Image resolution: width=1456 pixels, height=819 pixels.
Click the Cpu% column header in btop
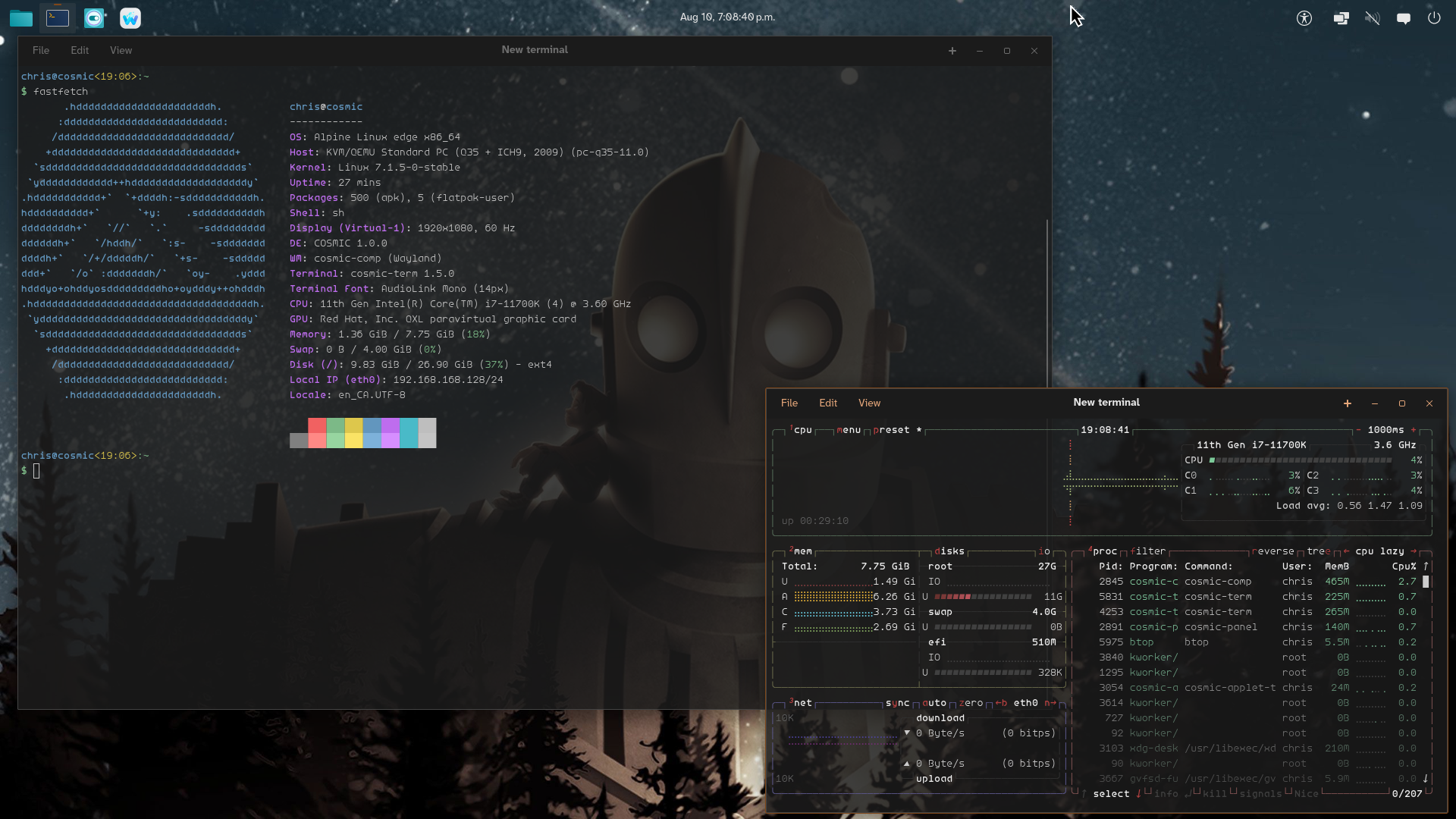click(x=1404, y=566)
